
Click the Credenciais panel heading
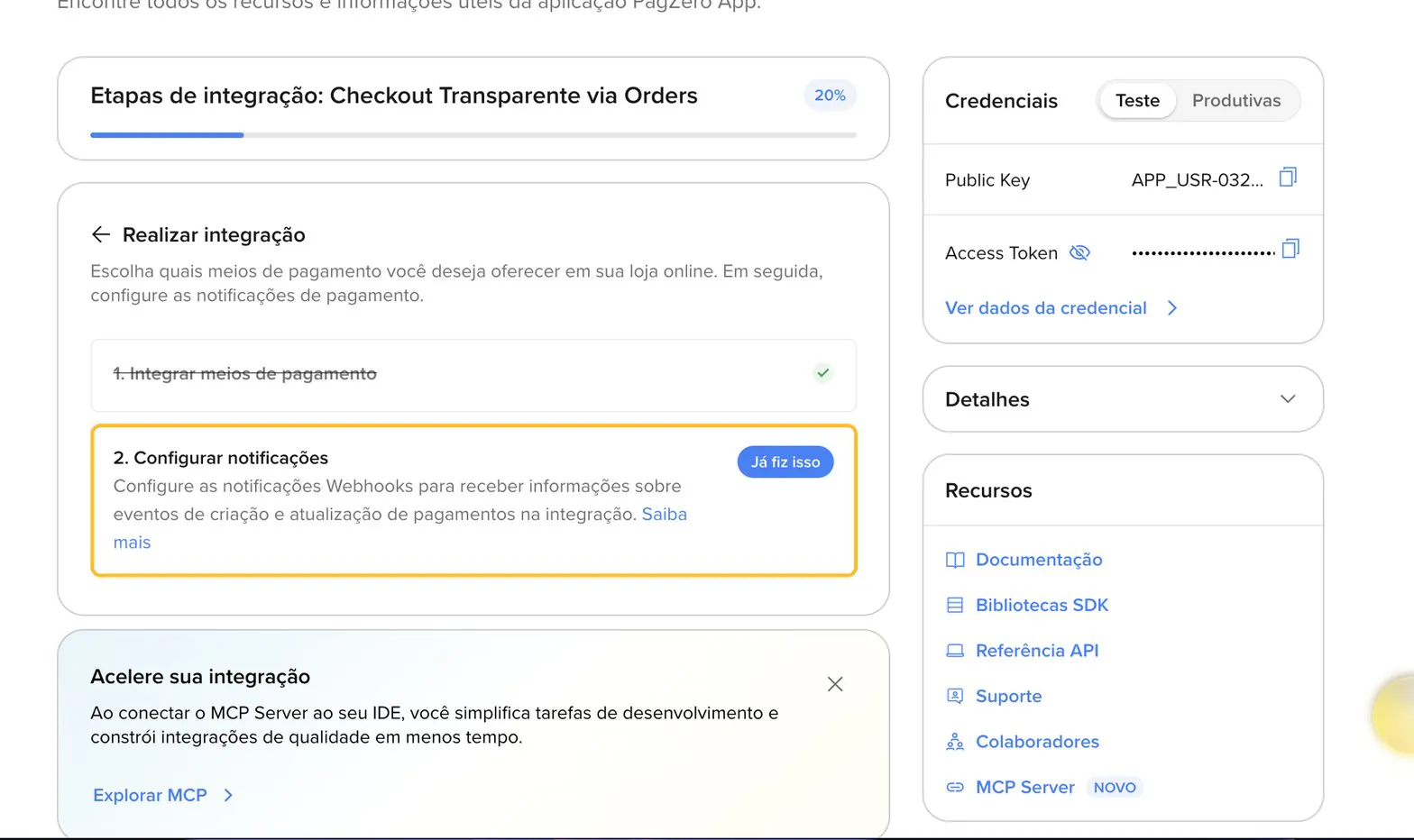click(x=1001, y=101)
